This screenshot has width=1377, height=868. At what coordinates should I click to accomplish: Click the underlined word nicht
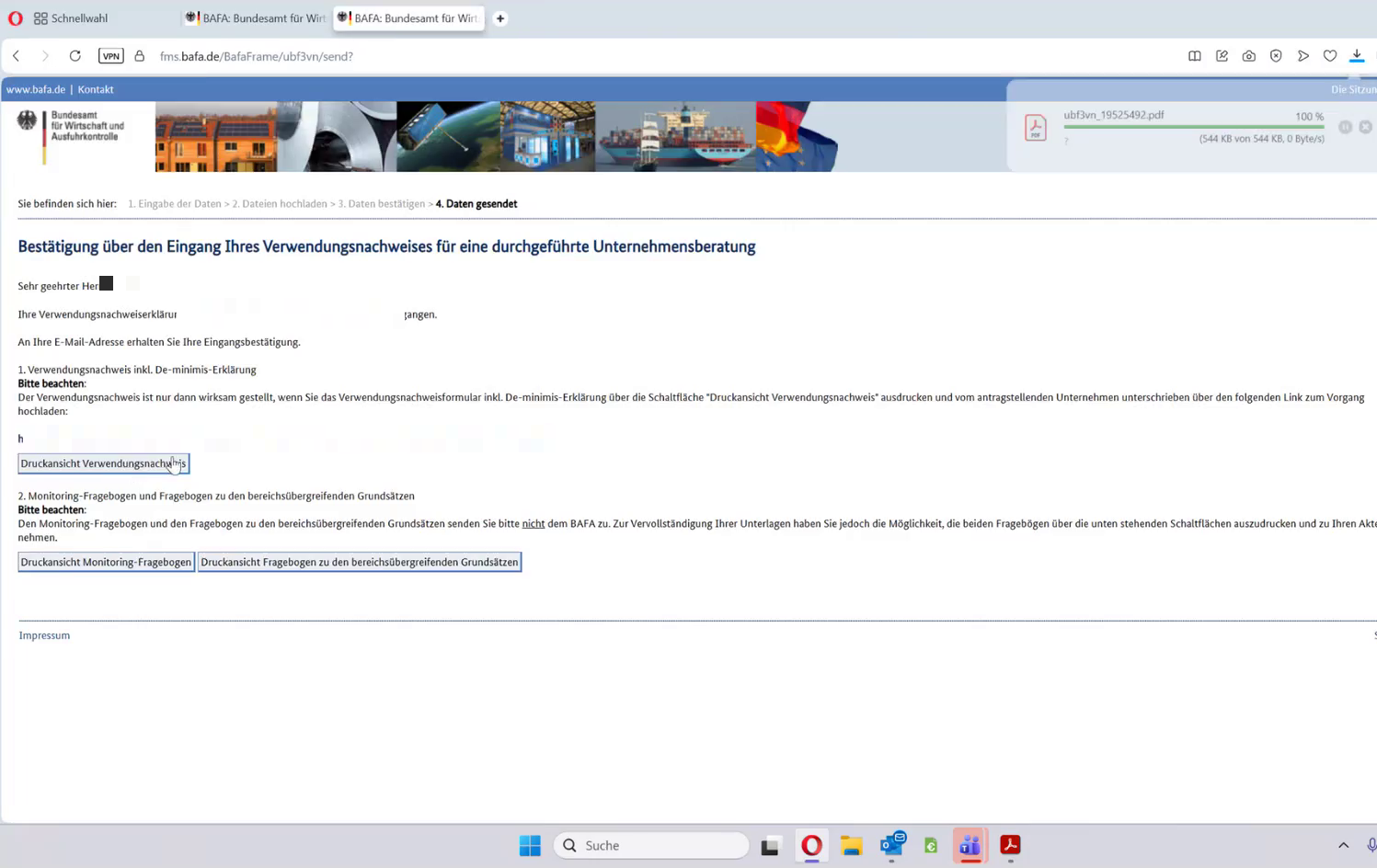click(534, 524)
